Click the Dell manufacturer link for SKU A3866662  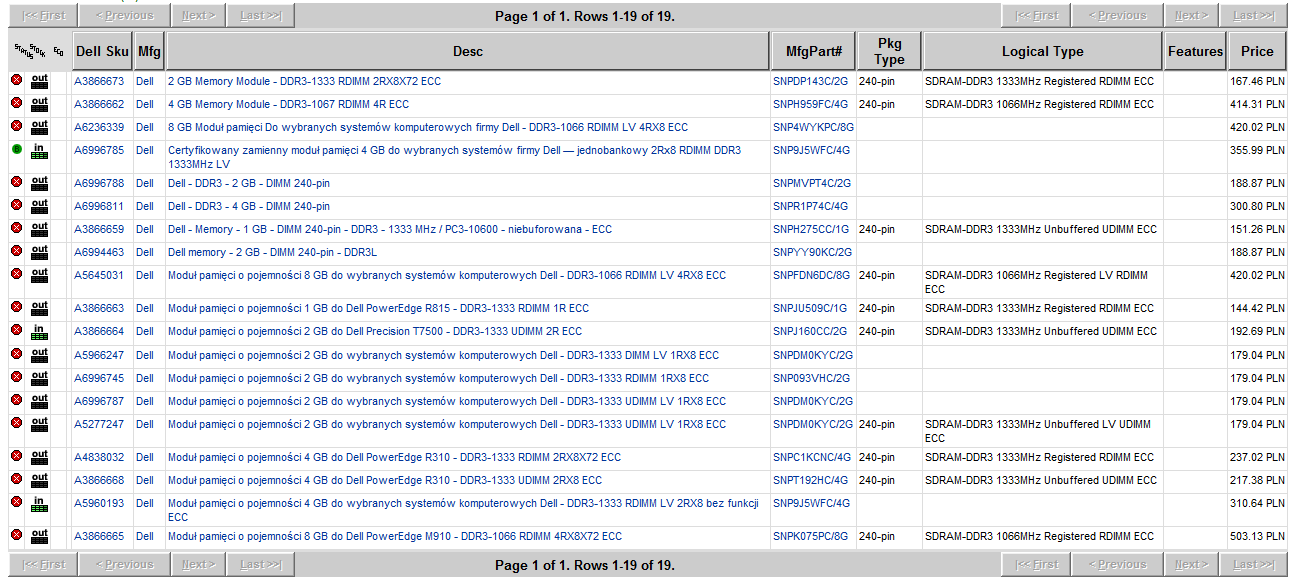[x=145, y=104]
